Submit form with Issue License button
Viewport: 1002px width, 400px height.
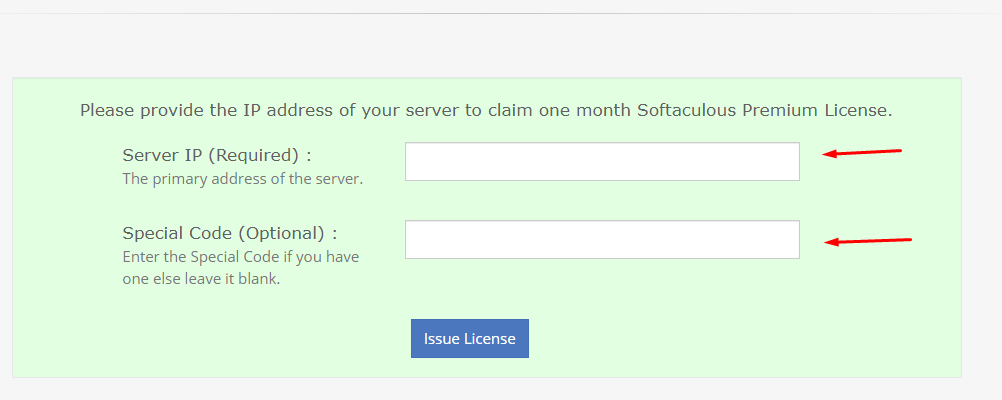(x=470, y=339)
